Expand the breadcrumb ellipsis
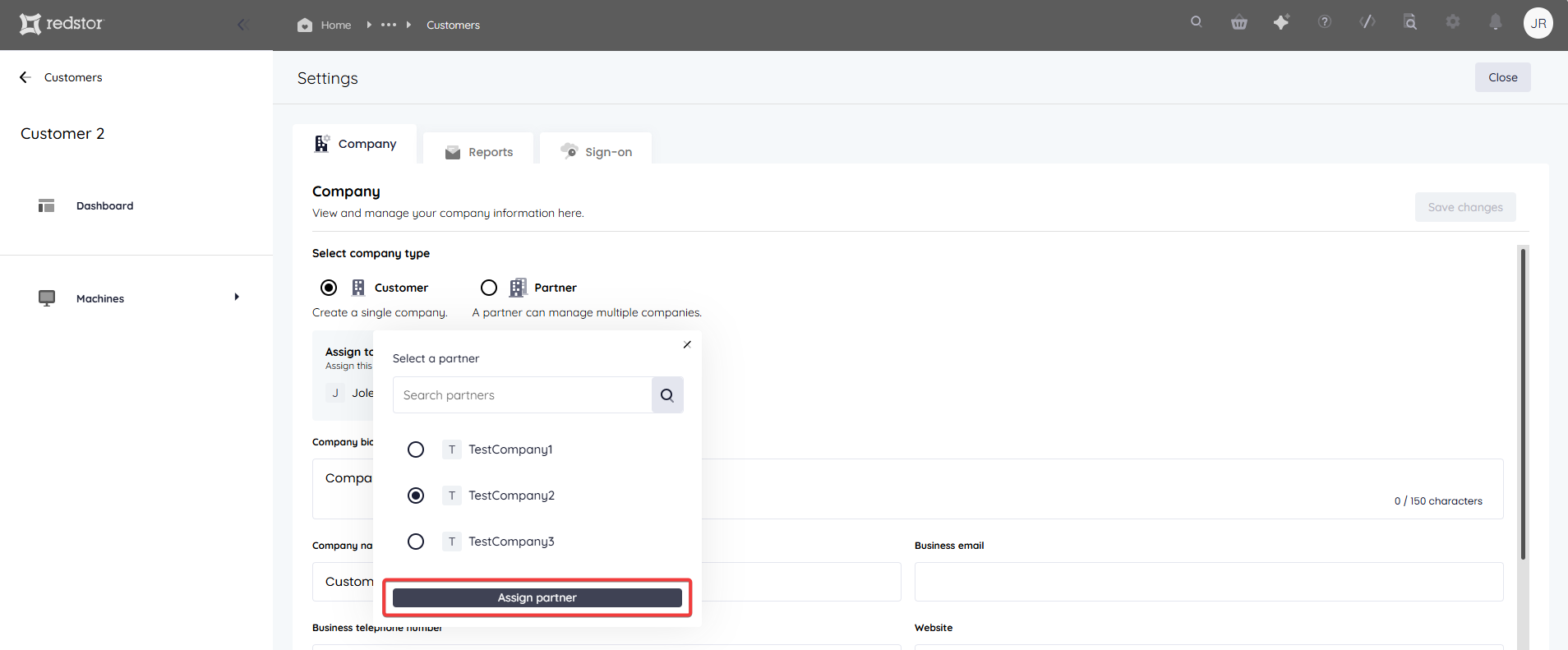 (x=389, y=25)
